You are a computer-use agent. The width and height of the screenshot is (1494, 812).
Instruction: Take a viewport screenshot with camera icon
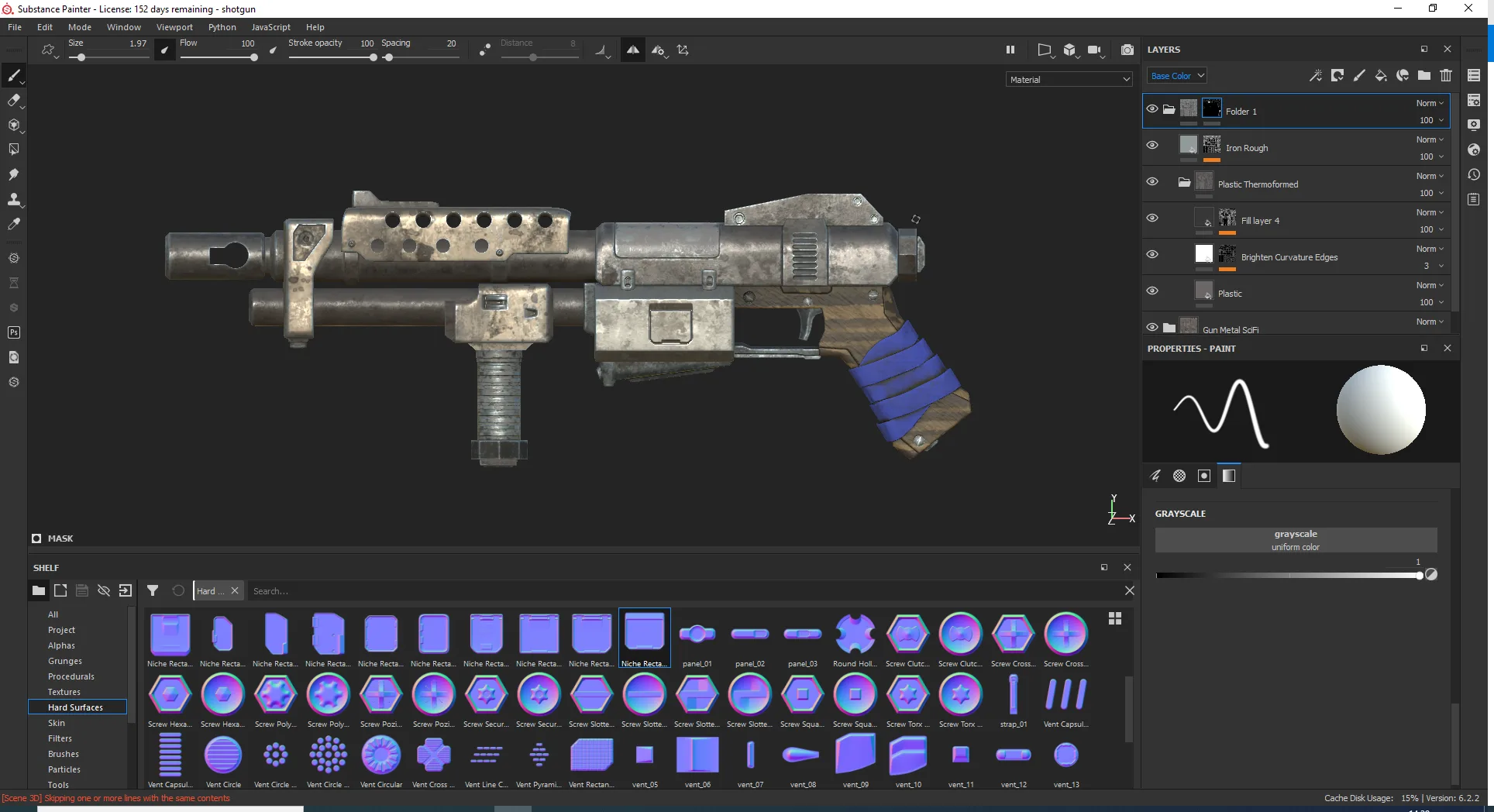(1127, 50)
